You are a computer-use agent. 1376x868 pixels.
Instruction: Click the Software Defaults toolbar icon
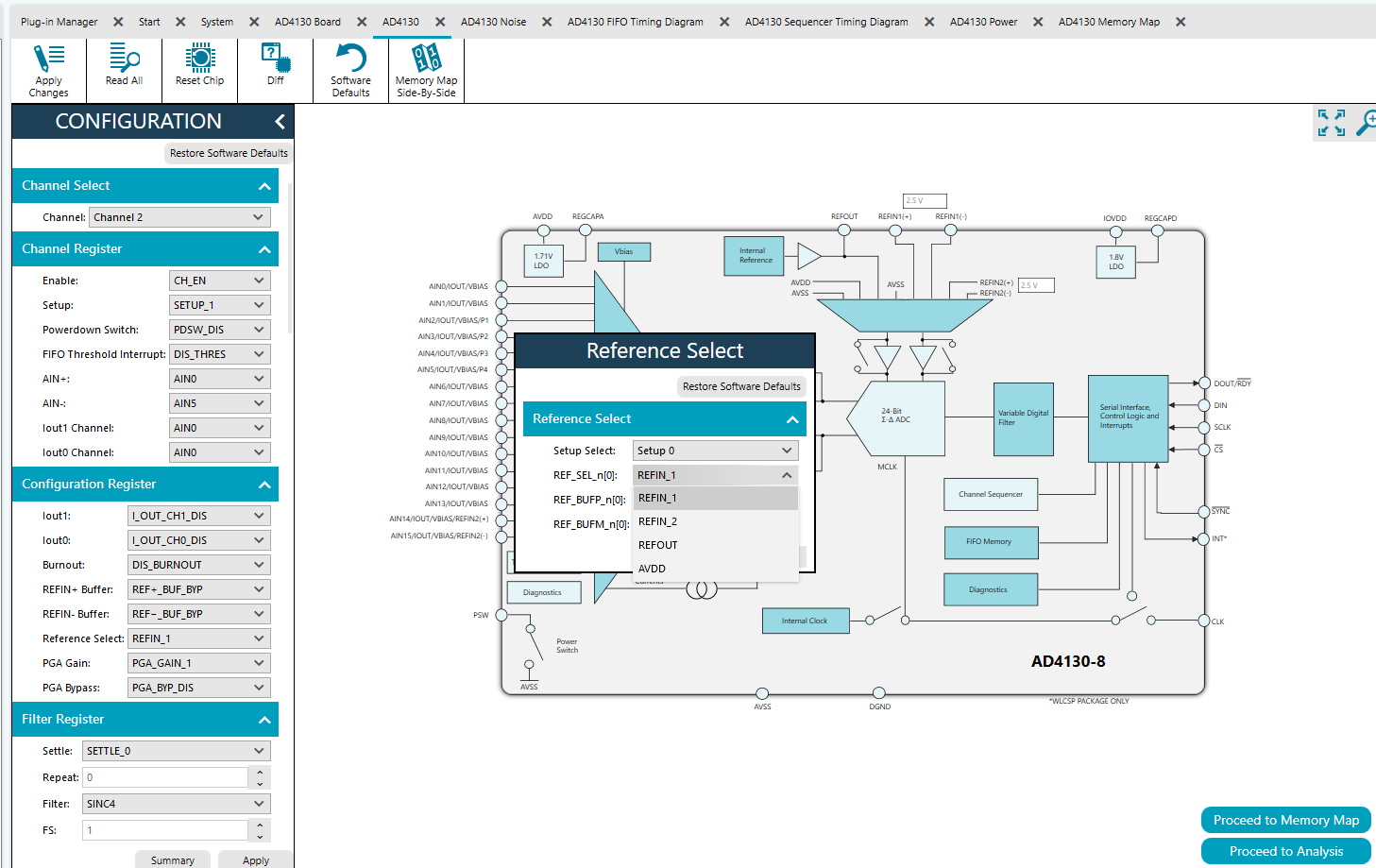point(350,71)
